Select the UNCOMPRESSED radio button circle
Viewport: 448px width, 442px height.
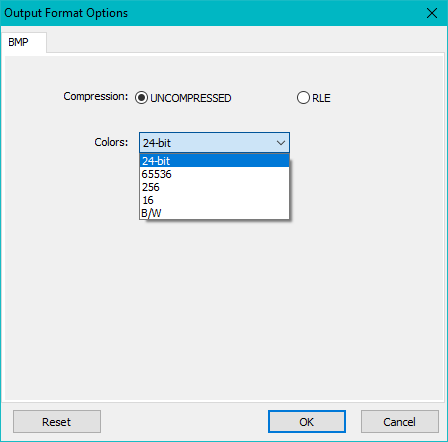coord(141,98)
